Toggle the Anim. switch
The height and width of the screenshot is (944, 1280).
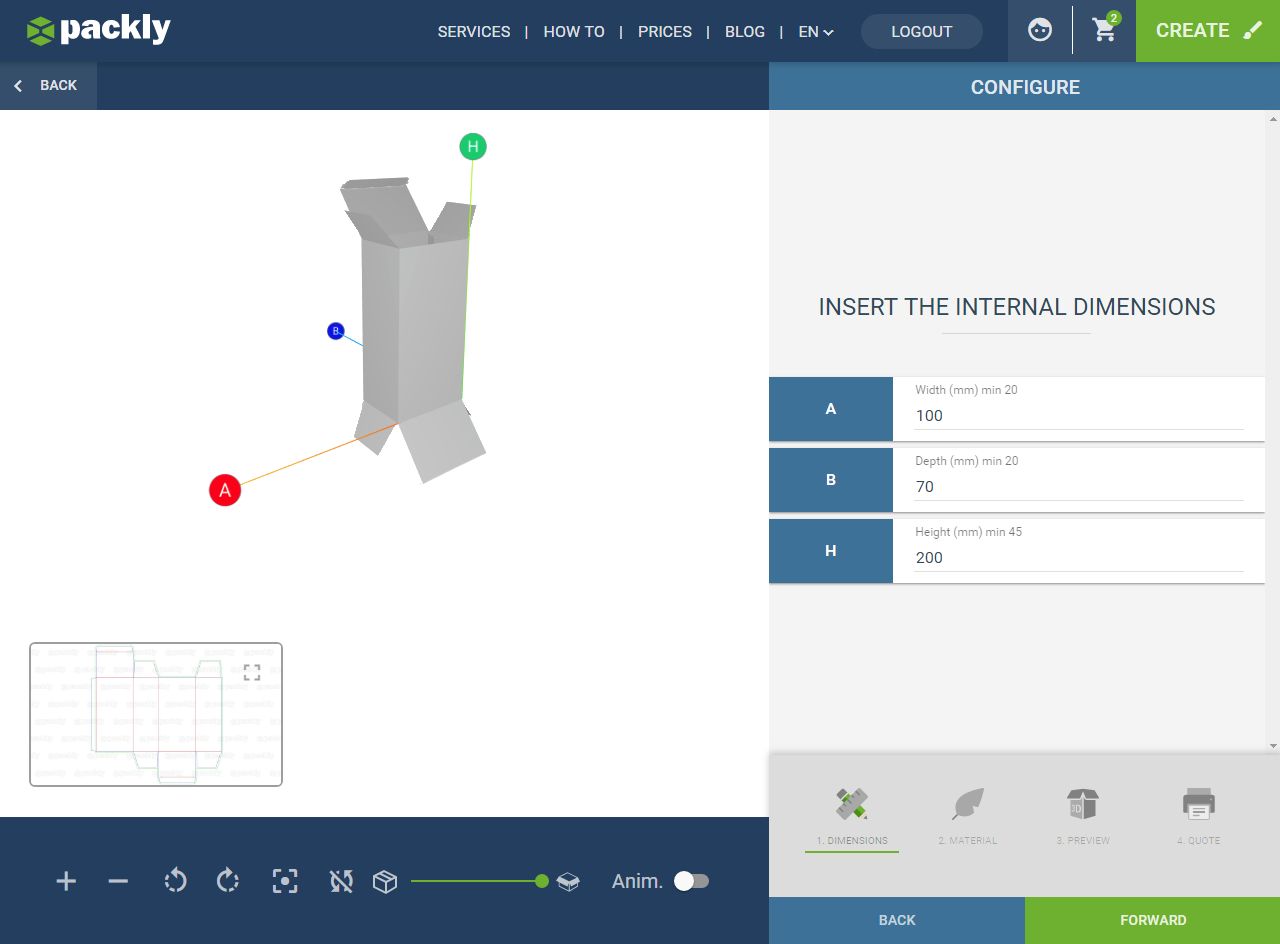[691, 881]
